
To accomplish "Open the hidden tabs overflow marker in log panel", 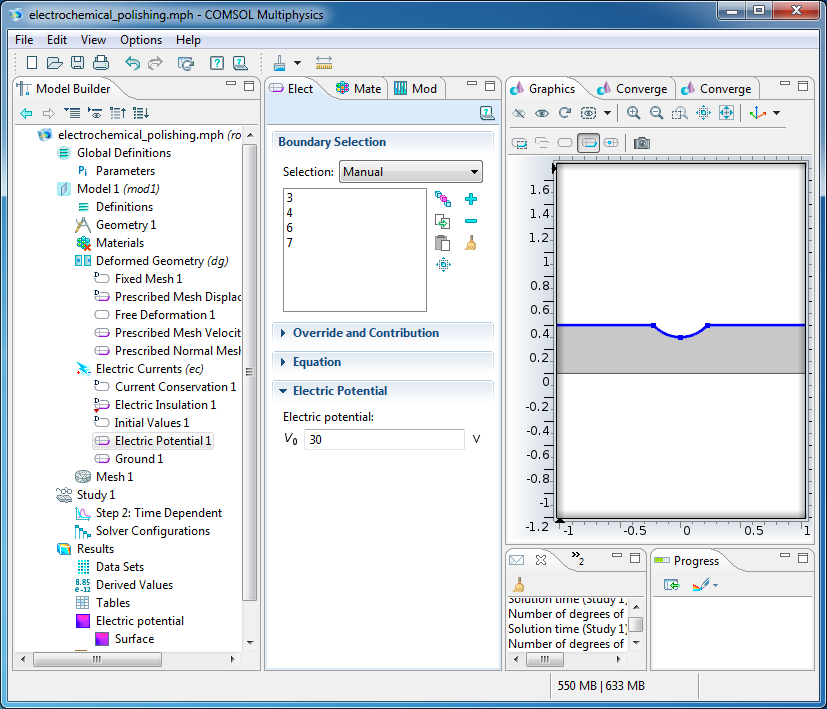I will pyautogui.click(x=578, y=558).
